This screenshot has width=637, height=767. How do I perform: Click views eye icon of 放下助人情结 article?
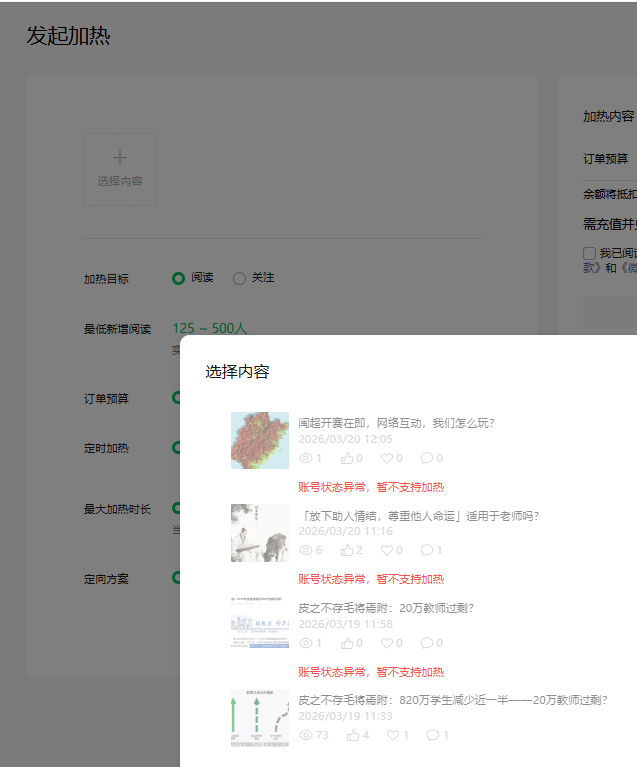click(306, 550)
